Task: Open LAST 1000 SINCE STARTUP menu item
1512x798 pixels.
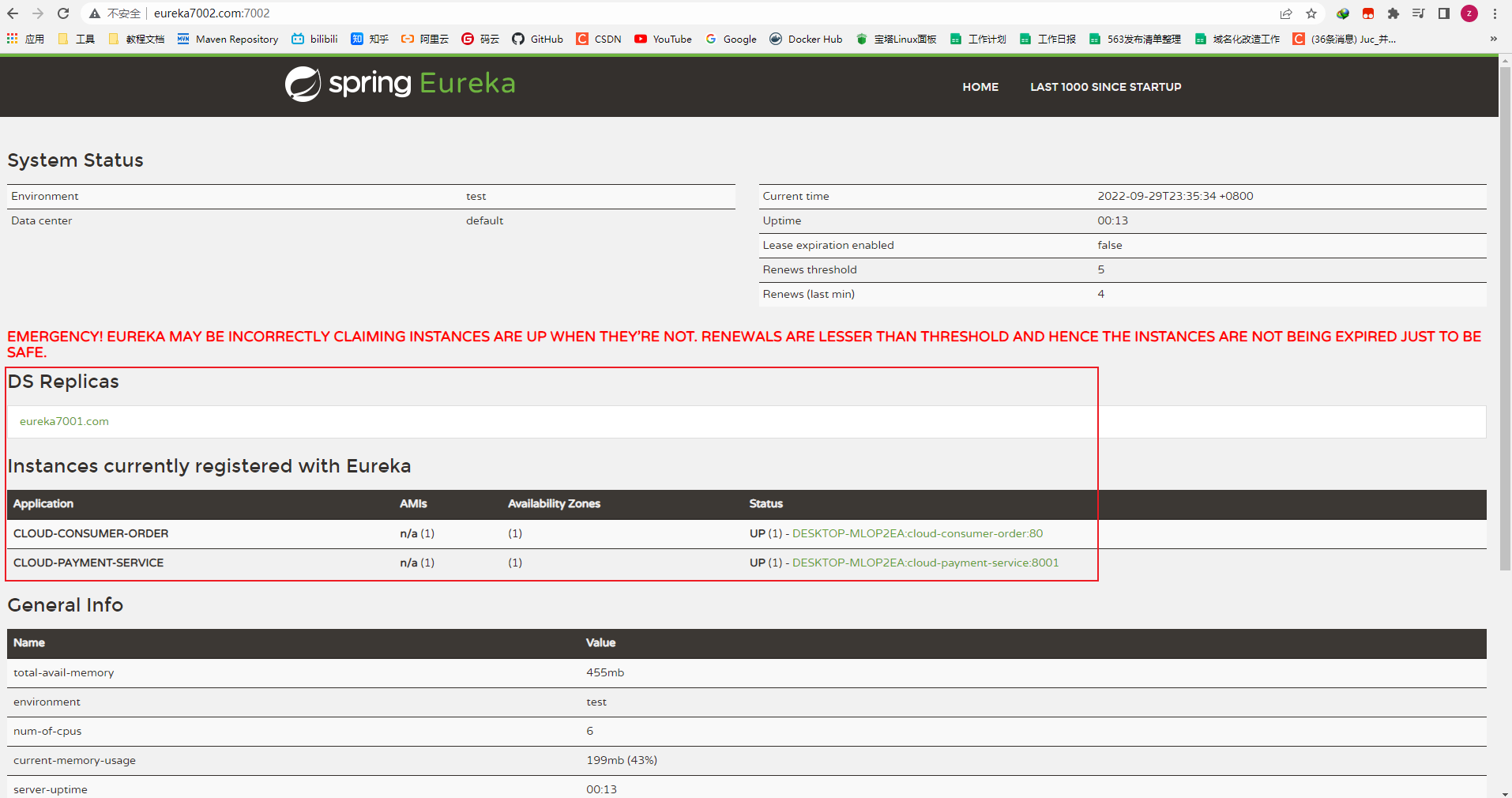Action: pos(1106,87)
